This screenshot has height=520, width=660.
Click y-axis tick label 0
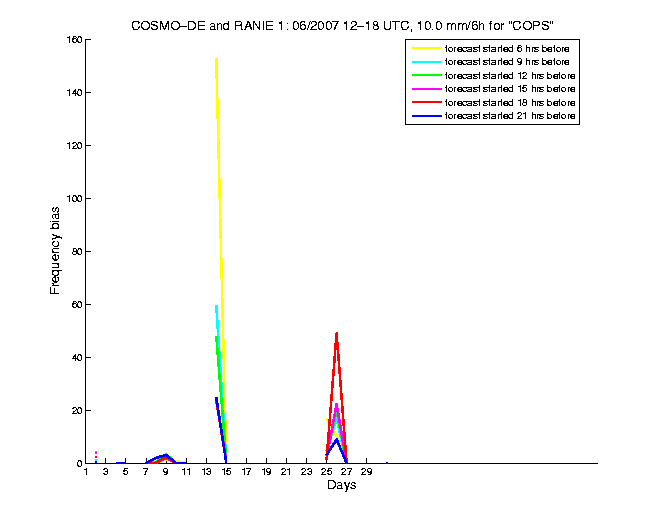pyautogui.click(x=80, y=464)
